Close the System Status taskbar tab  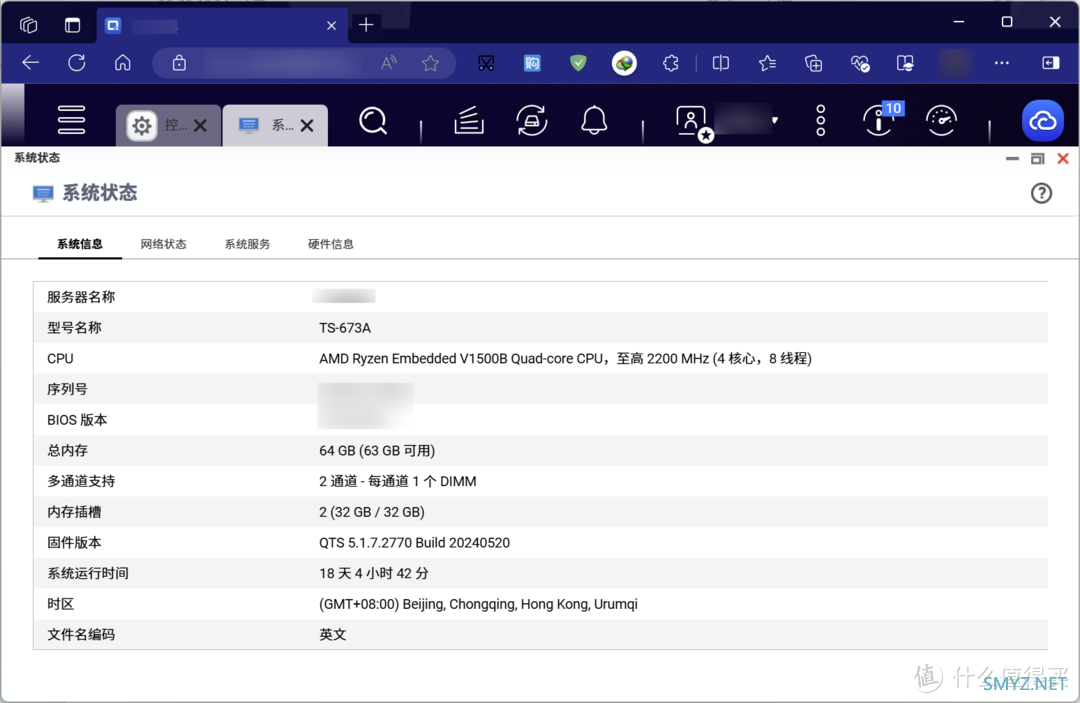click(307, 125)
